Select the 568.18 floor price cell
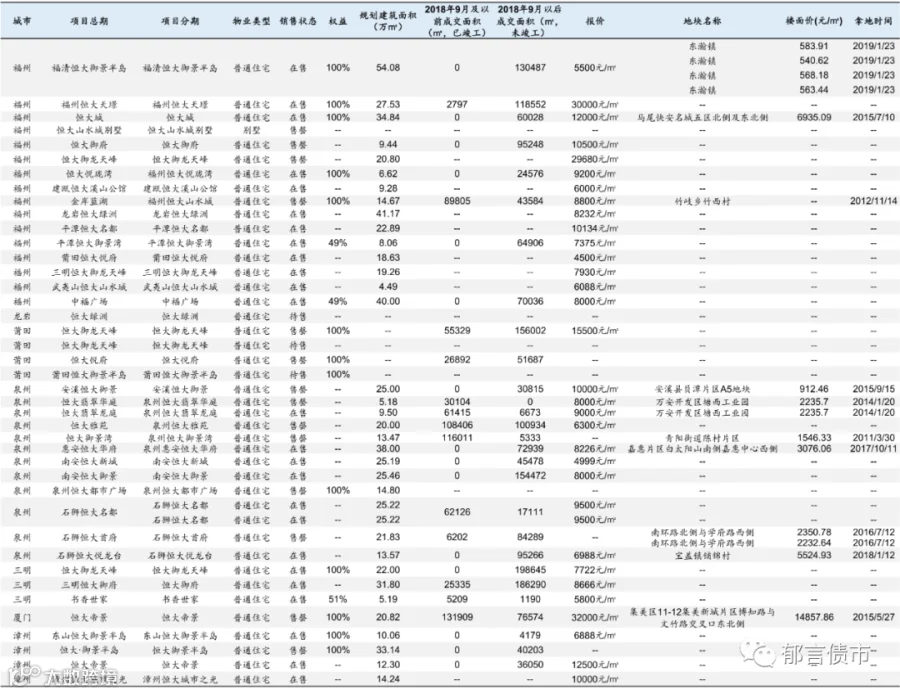The image size is (900, 694). click(814, 75)
